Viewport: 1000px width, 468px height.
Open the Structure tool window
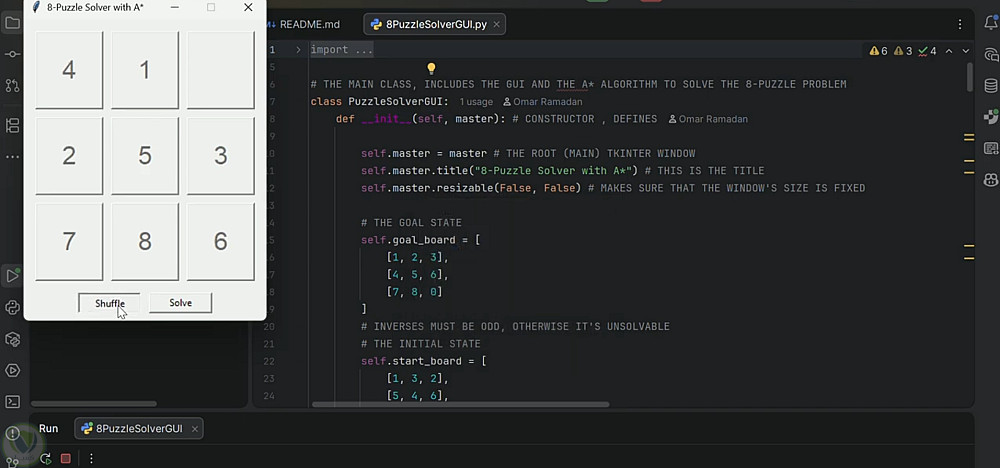12,125
